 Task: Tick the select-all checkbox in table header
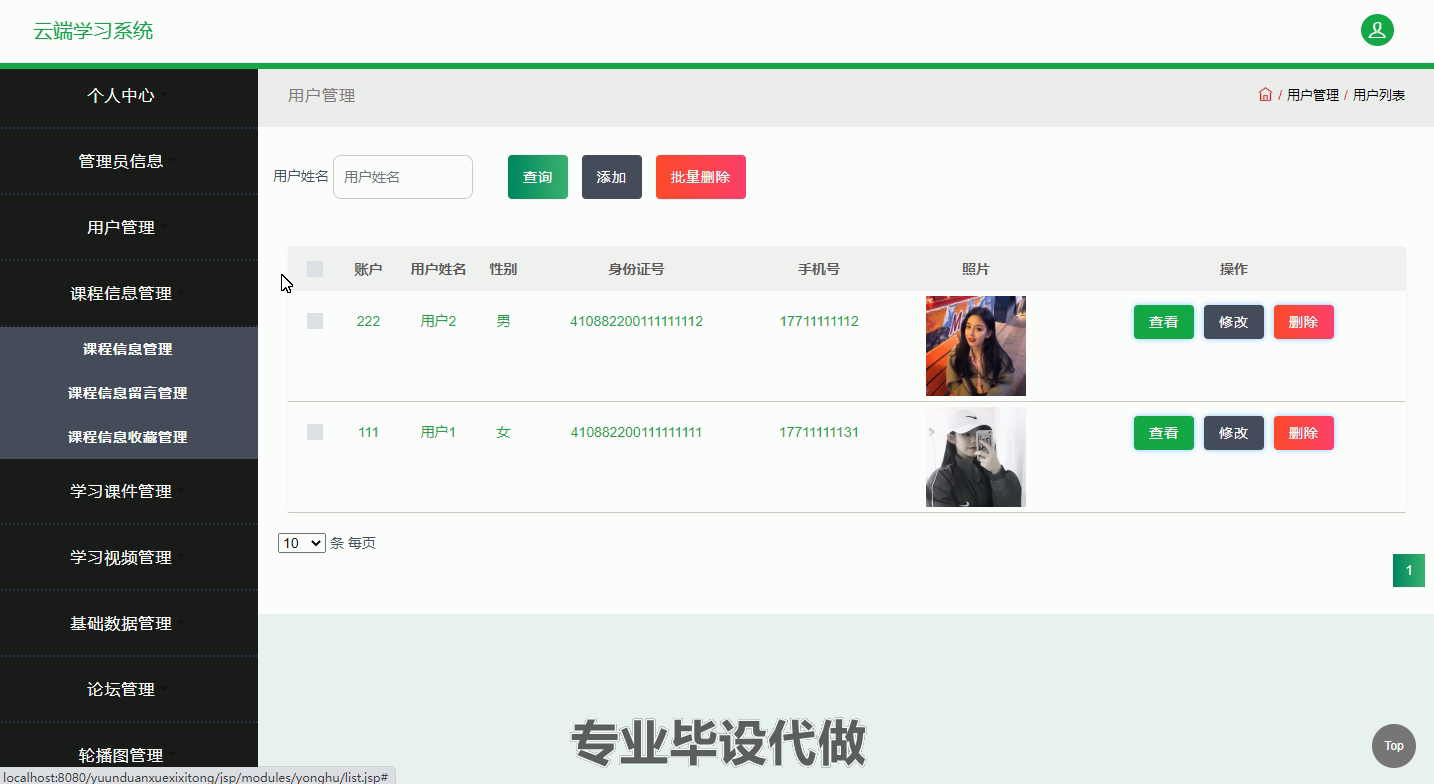315,269
